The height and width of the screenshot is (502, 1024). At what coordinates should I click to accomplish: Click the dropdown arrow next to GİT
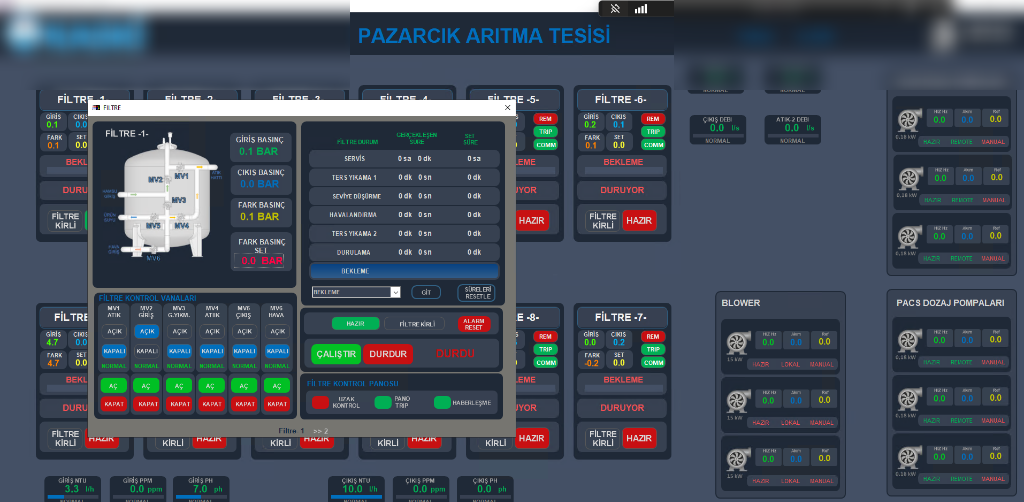[x=395, y=292]
